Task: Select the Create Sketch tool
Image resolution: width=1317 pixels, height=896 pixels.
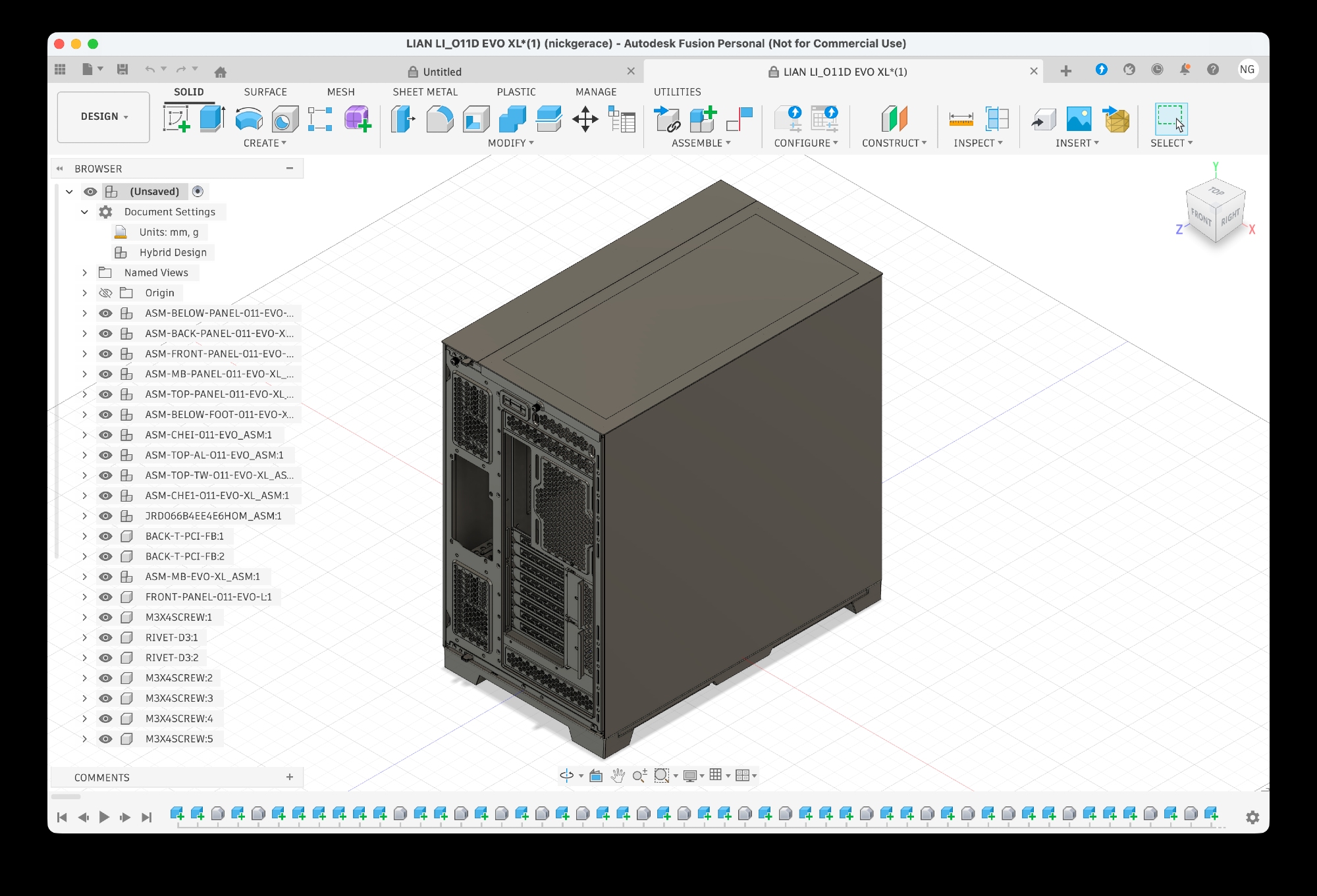Action: 176,119
